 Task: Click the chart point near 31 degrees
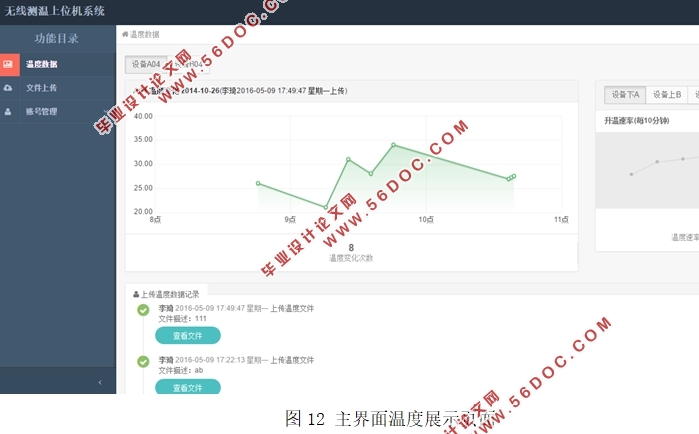coord(348,159)
